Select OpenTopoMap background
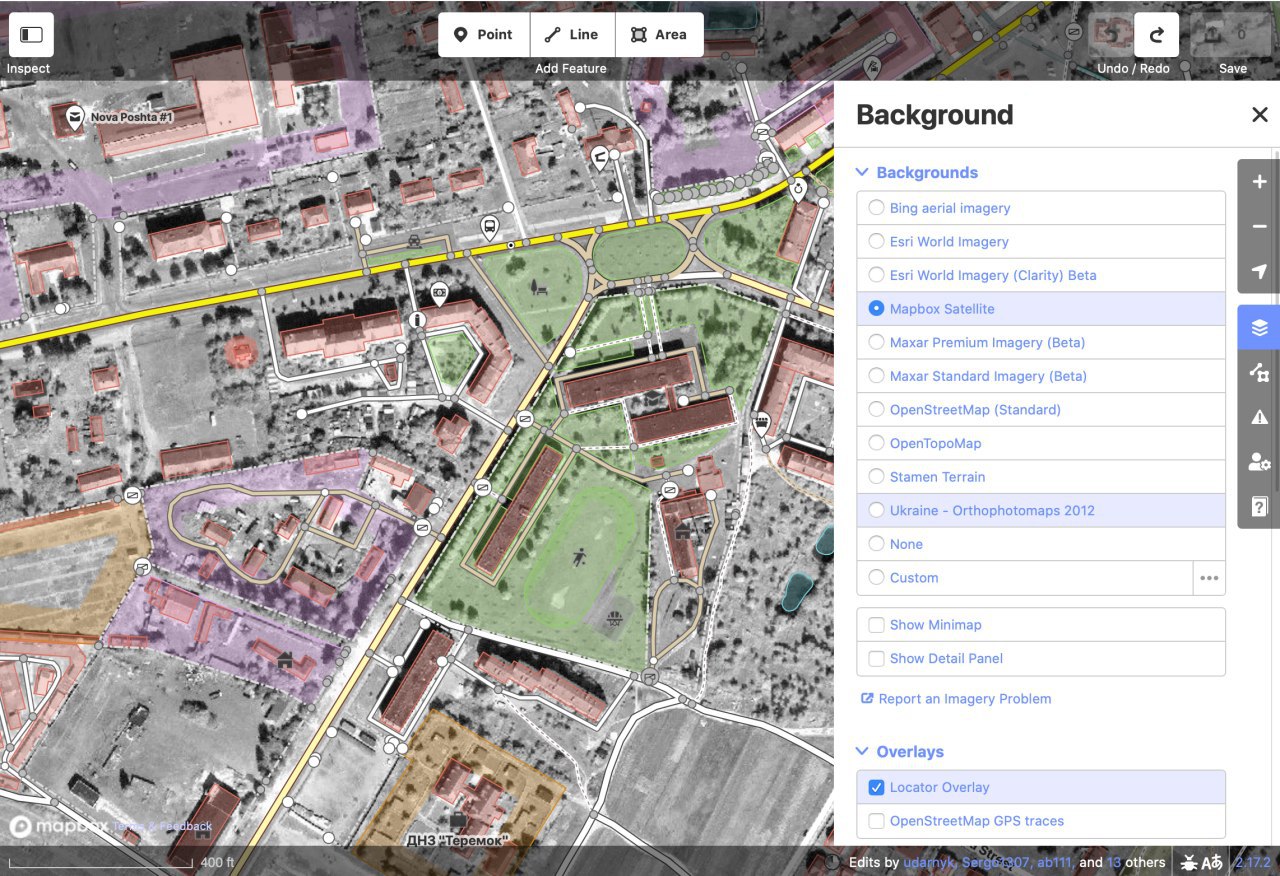This screenshot has height=876, width=1280. coord(1041,443)
